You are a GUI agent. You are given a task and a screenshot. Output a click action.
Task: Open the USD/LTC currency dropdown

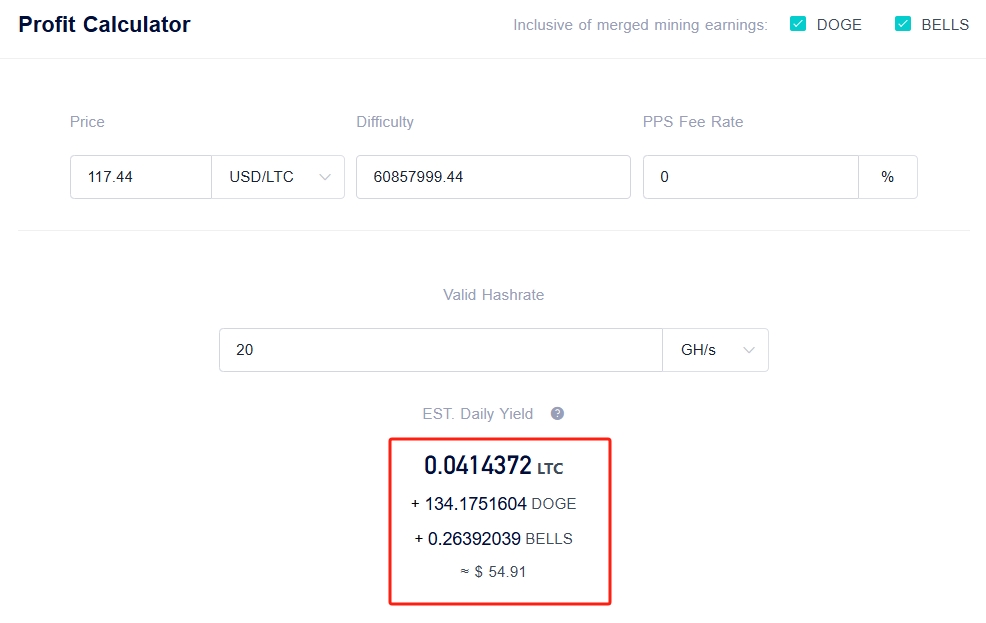tap(278, 177)
